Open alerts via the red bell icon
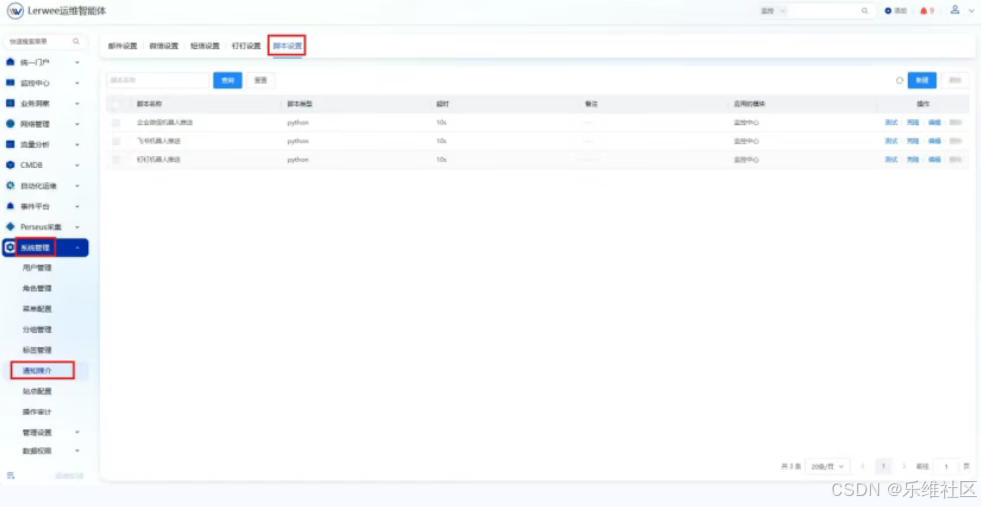The width and height of the screenshot is (981, 507). (923, 11)
